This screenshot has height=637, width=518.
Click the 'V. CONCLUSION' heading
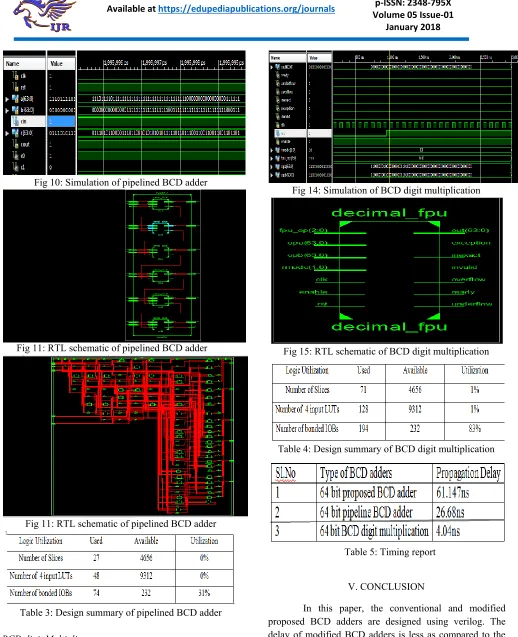coord(386,587)
